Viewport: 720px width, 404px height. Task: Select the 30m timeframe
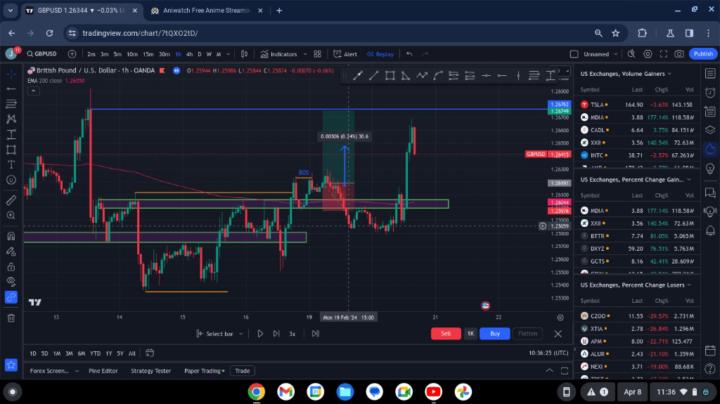tap(164, 54)
